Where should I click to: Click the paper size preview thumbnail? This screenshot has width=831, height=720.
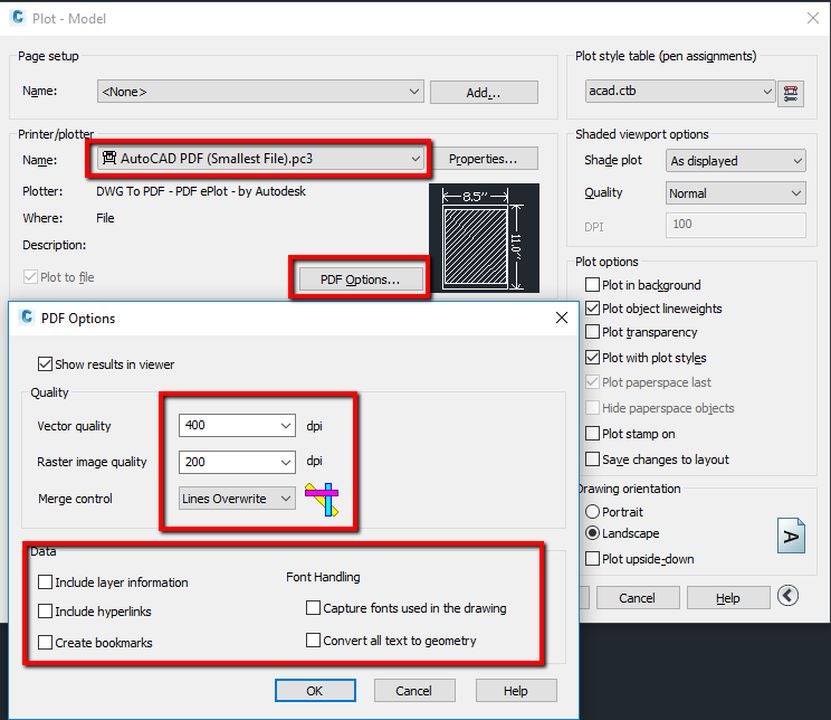(x=486, y=240)
